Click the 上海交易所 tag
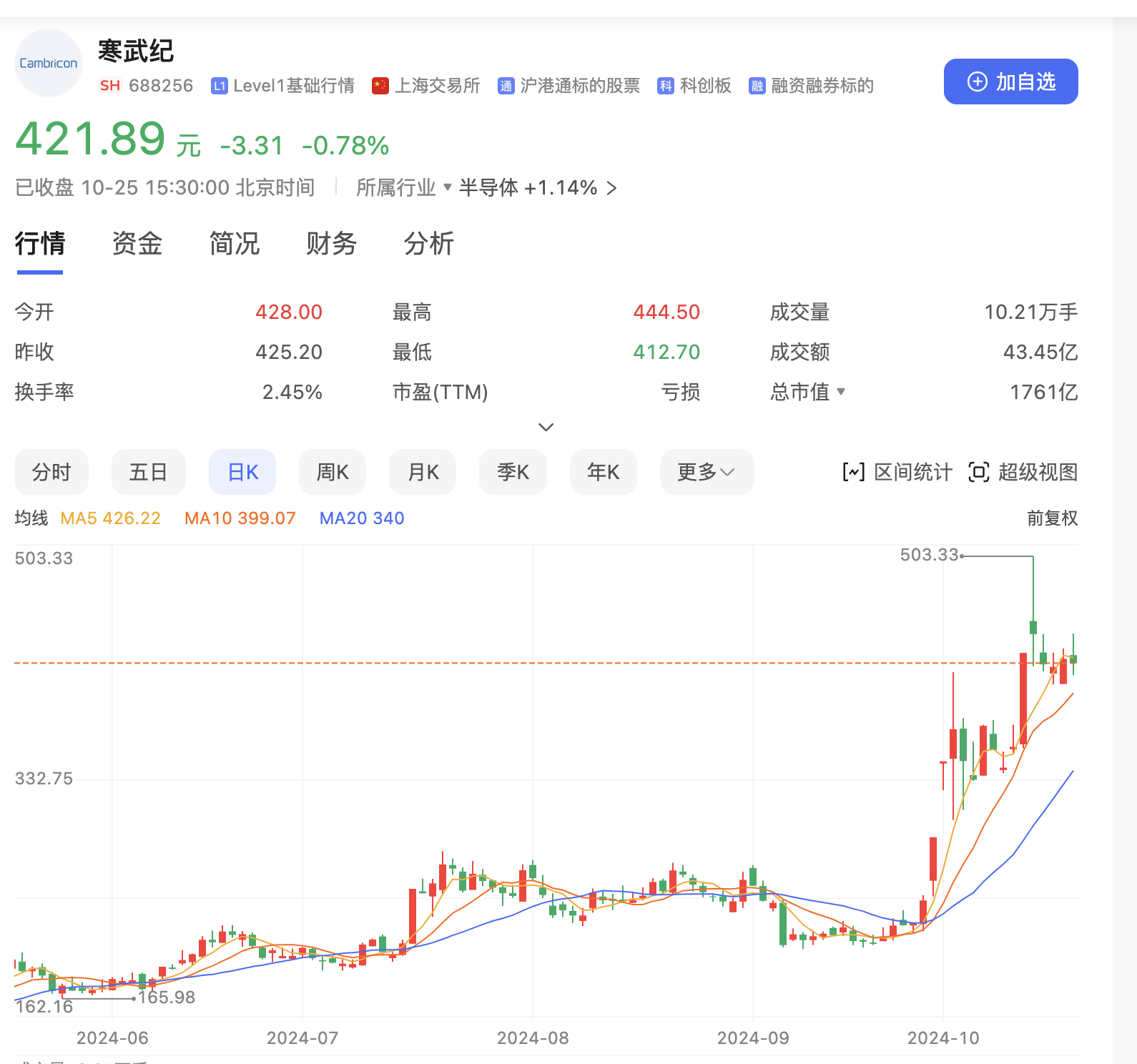The height and width of the screenshot is (1064, 1137). point(438,86)
